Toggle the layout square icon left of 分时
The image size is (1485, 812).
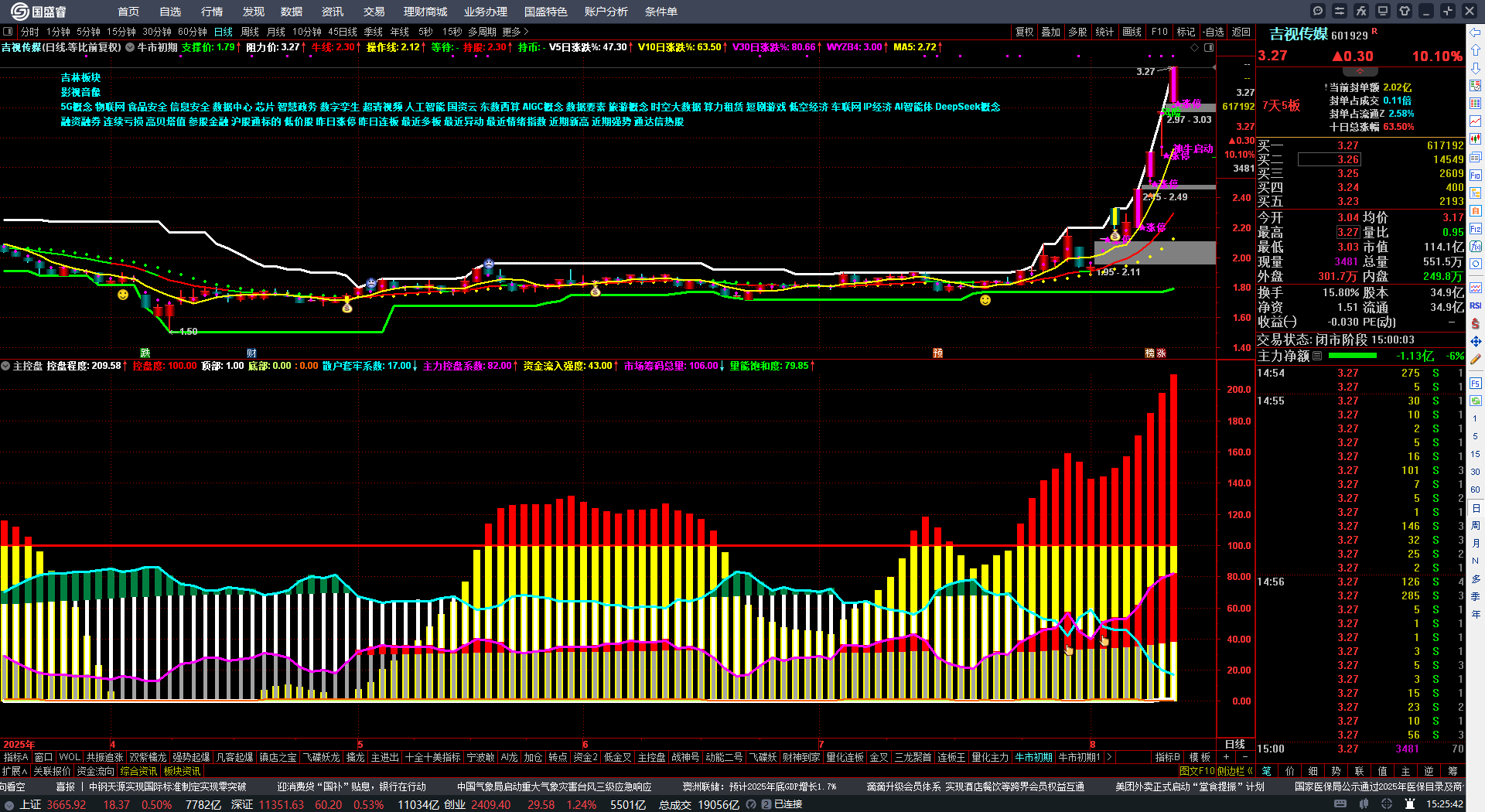pos(8,32)
